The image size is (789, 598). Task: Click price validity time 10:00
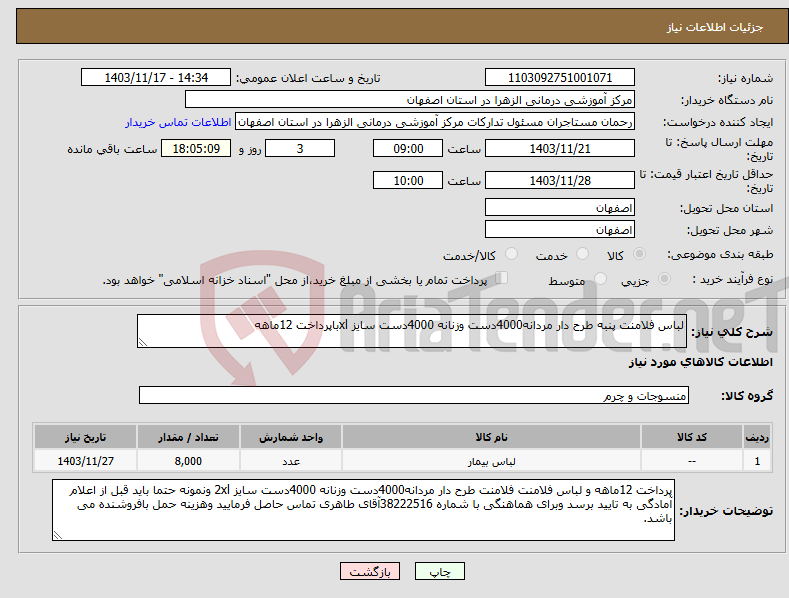click(x=408, y=180)
